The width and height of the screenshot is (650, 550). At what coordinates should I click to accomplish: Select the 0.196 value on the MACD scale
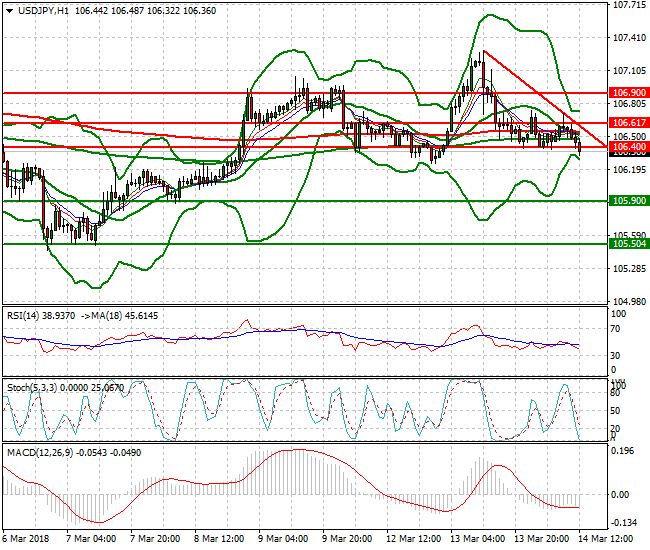click(x=622, y=450)
